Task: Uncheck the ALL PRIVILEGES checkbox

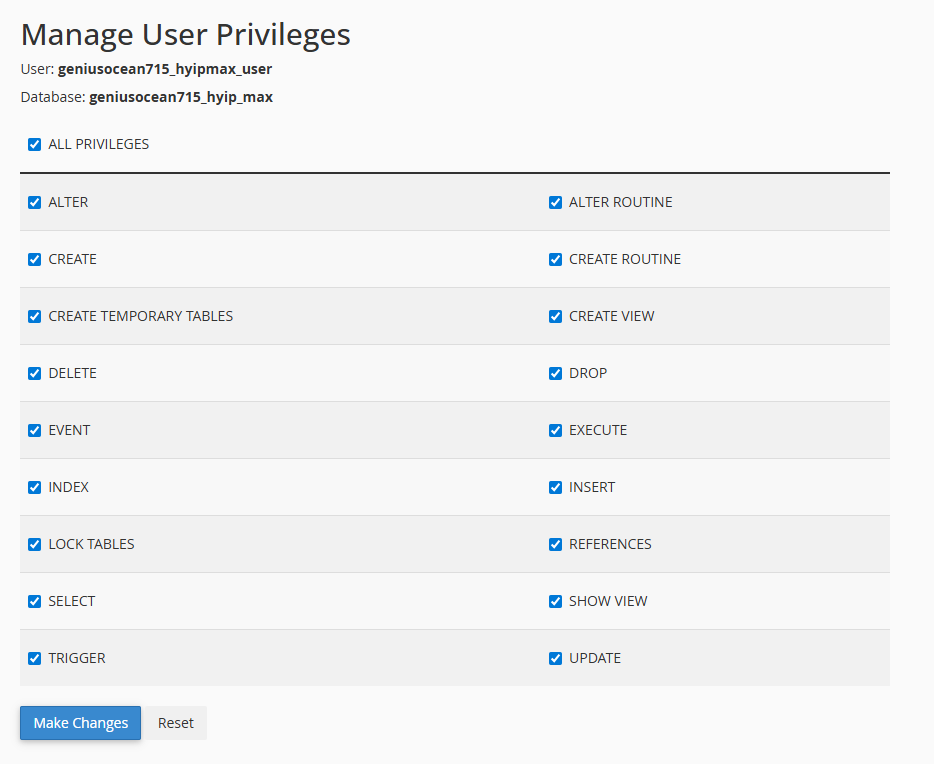Action: tap(35, 144)
